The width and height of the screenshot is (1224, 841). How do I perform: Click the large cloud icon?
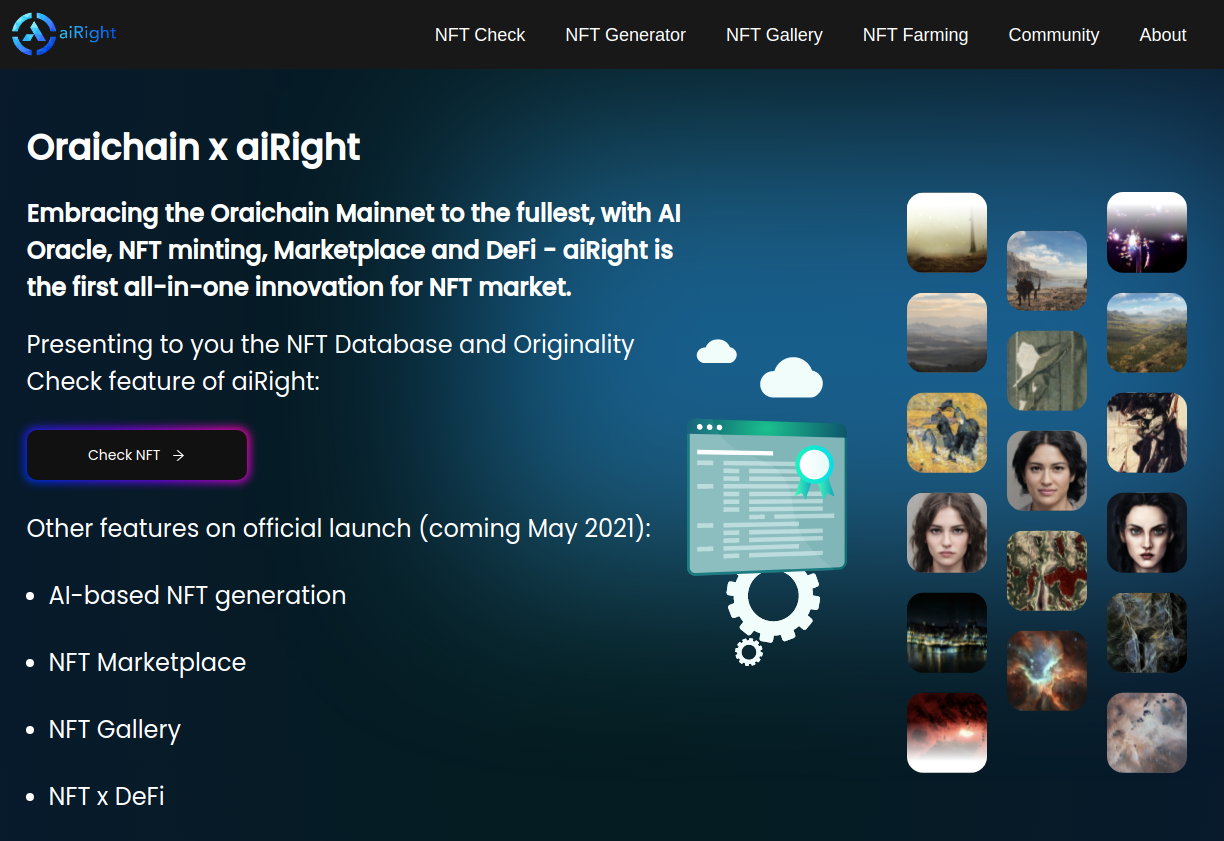pyautogui.click(x=791, y=377)
